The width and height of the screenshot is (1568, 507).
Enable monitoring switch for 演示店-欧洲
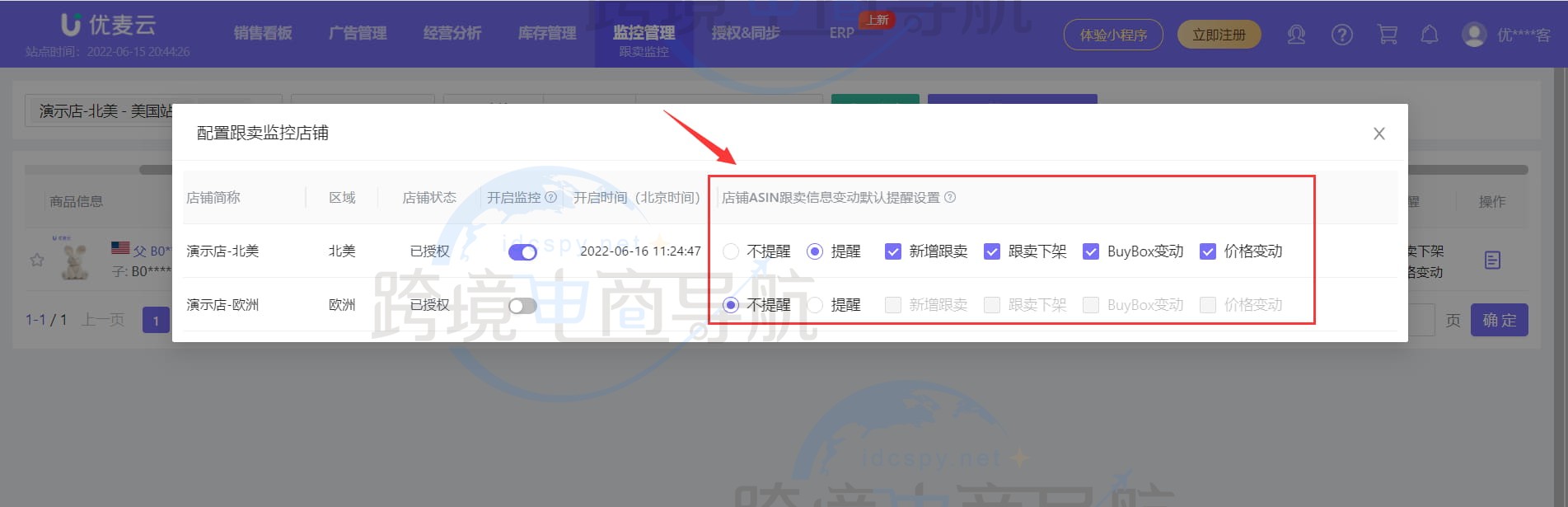click(x=522, y=306)
